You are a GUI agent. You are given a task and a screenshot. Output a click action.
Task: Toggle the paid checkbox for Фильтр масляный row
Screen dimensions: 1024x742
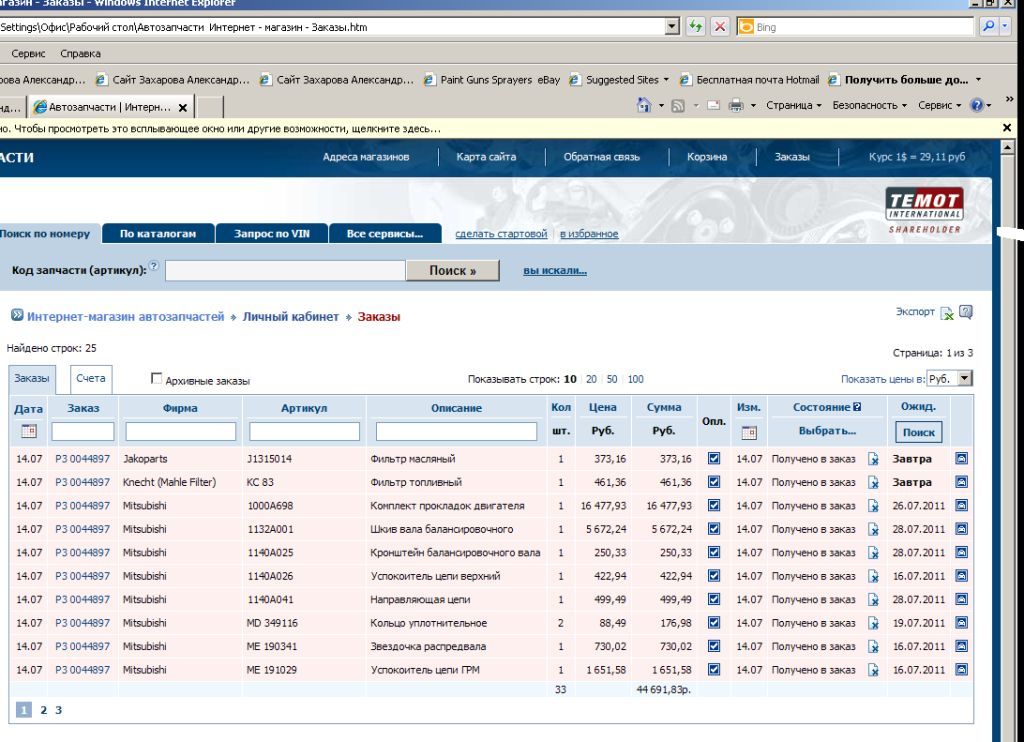(x=714, y=459)
